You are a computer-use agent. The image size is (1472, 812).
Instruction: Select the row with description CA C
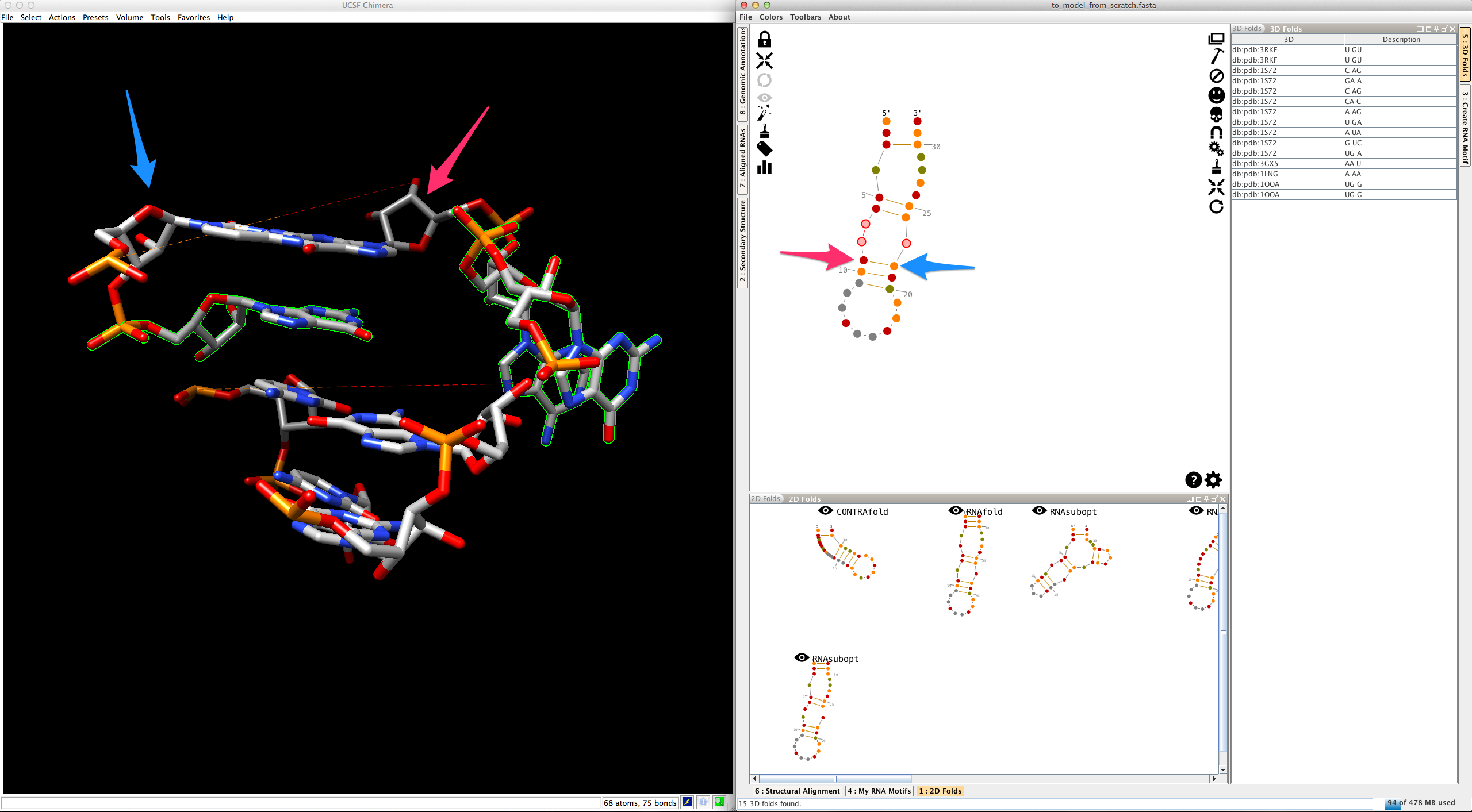(1344, 102)
